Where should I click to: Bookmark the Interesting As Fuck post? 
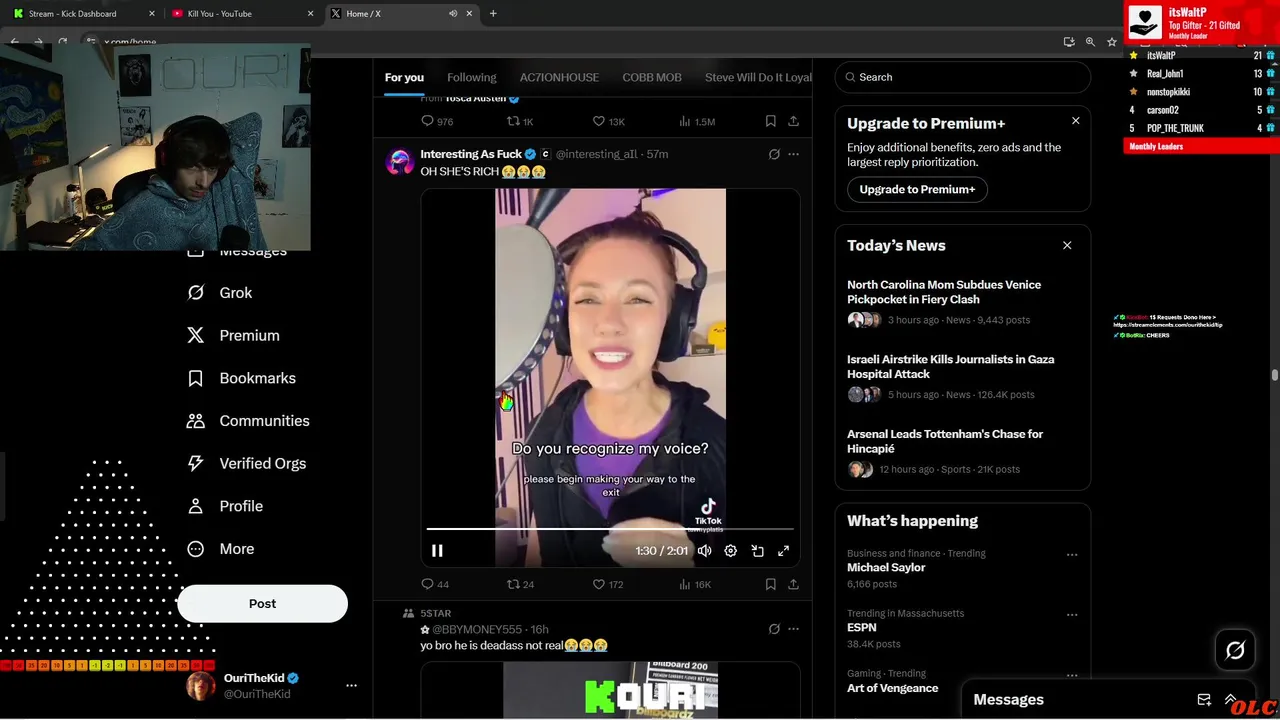[770, 584]
